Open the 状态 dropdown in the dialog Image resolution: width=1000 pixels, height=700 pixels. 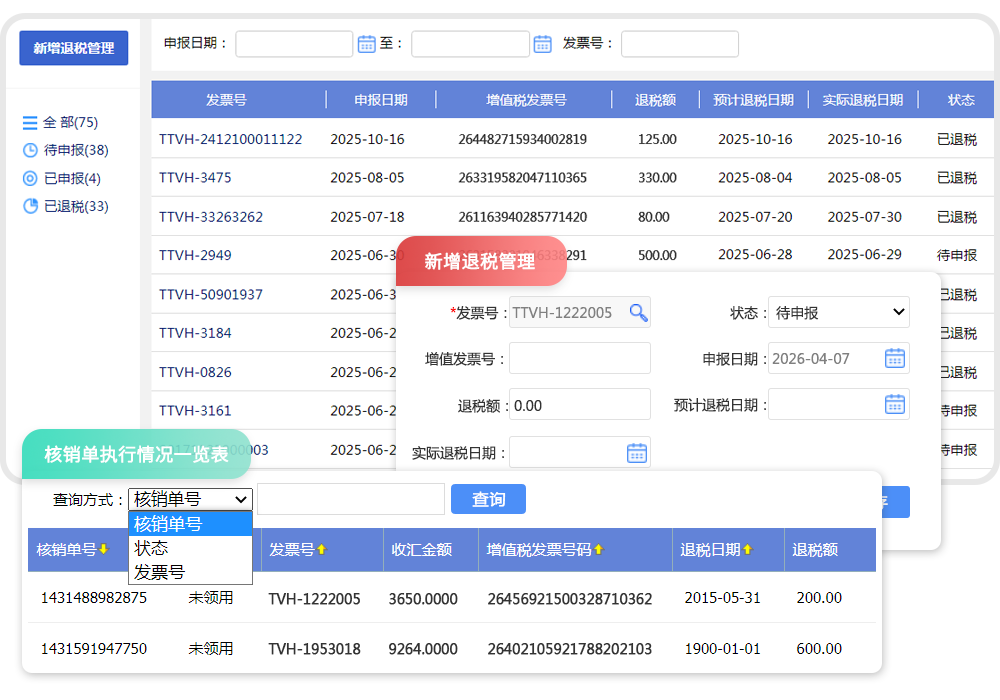click(x=839, y=312)
